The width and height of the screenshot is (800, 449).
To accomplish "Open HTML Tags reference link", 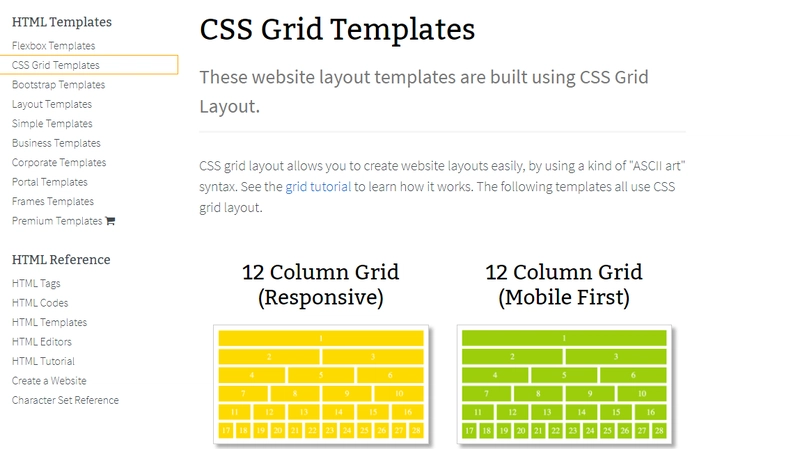I will click(x=36, y=283).
